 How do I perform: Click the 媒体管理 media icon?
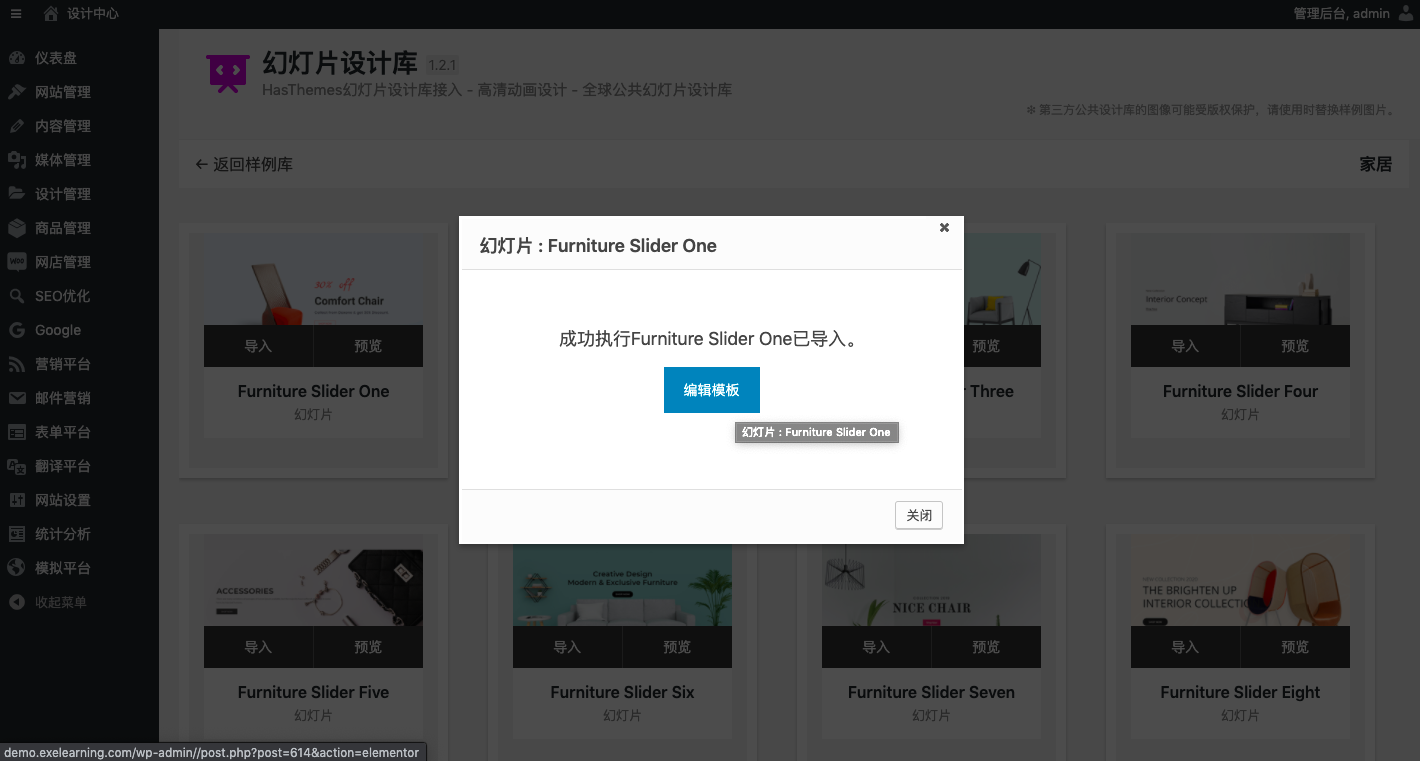[x=17, y=160]
